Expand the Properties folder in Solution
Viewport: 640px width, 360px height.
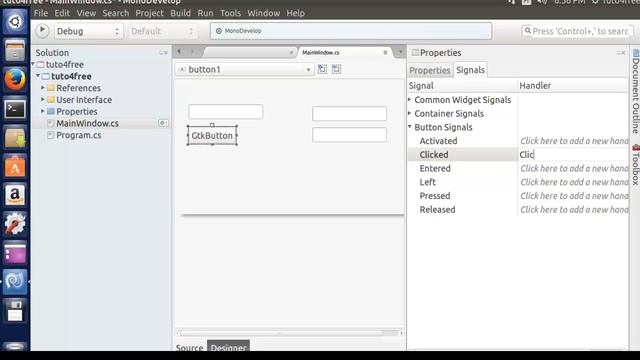[42, 111]
